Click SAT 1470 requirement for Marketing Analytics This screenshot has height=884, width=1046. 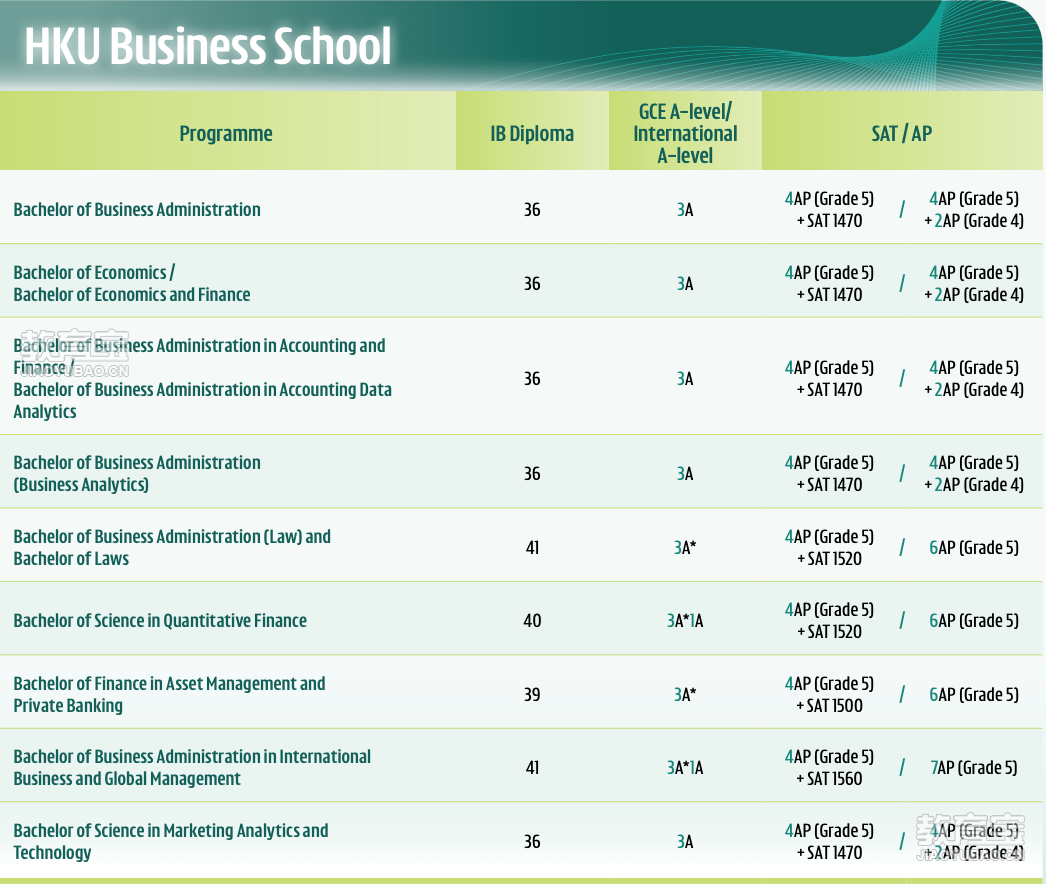829,841
